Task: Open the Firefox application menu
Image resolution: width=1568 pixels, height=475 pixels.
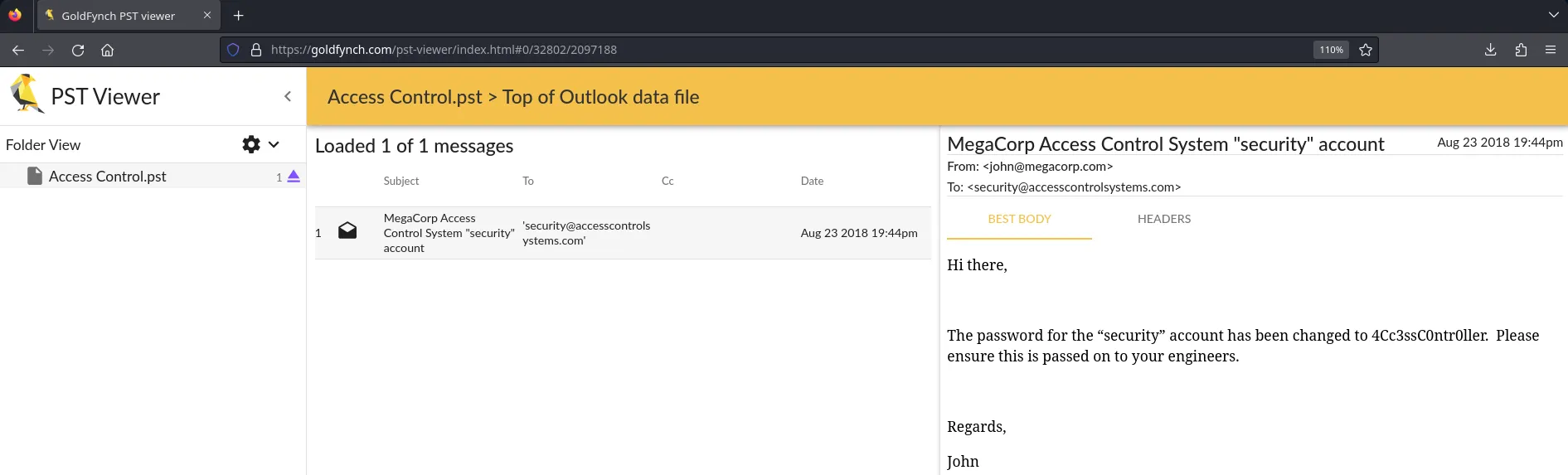Action: pos(1550,50)
